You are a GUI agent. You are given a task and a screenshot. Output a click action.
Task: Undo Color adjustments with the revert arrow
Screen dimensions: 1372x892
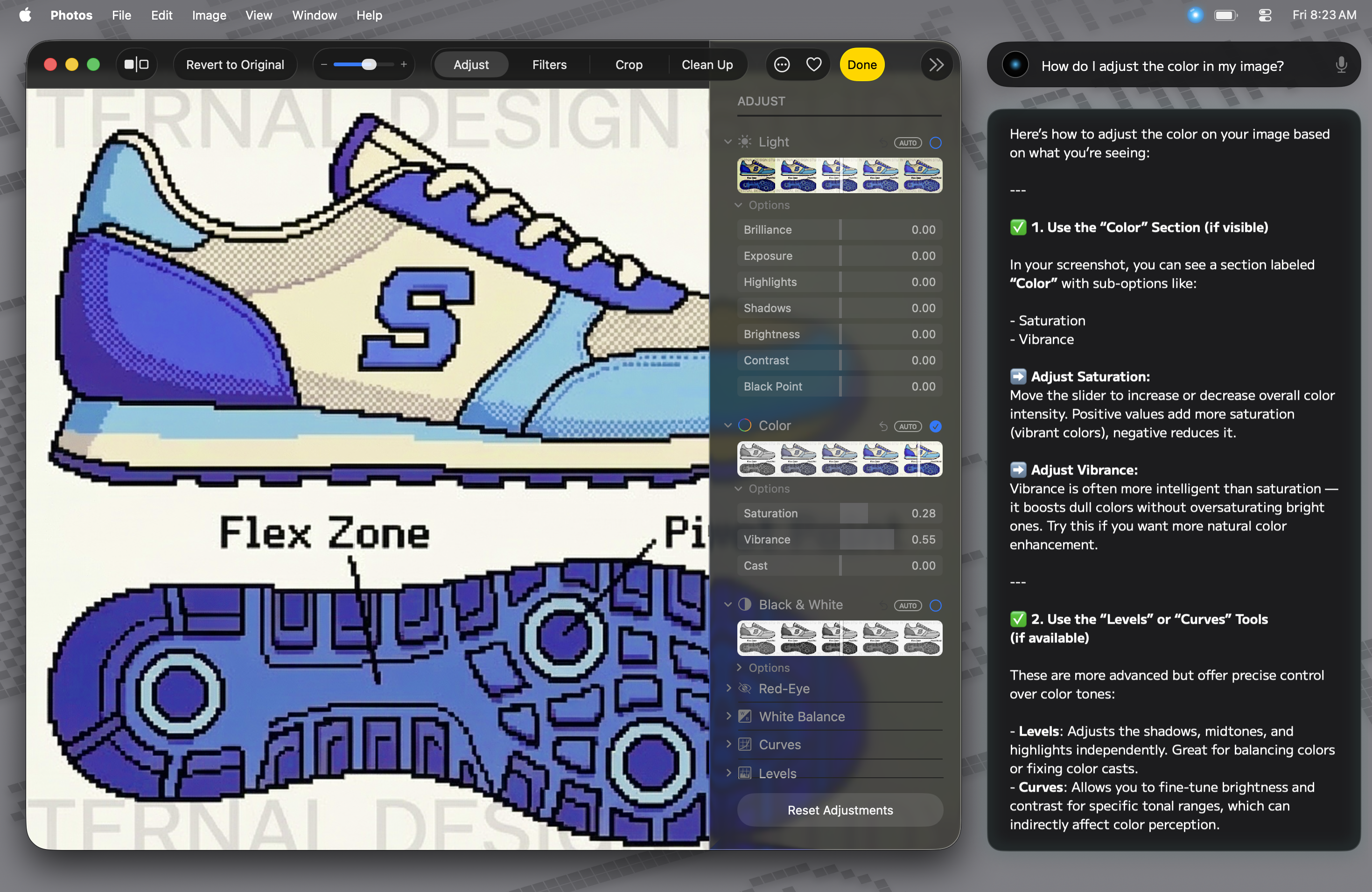pos(883,426)
